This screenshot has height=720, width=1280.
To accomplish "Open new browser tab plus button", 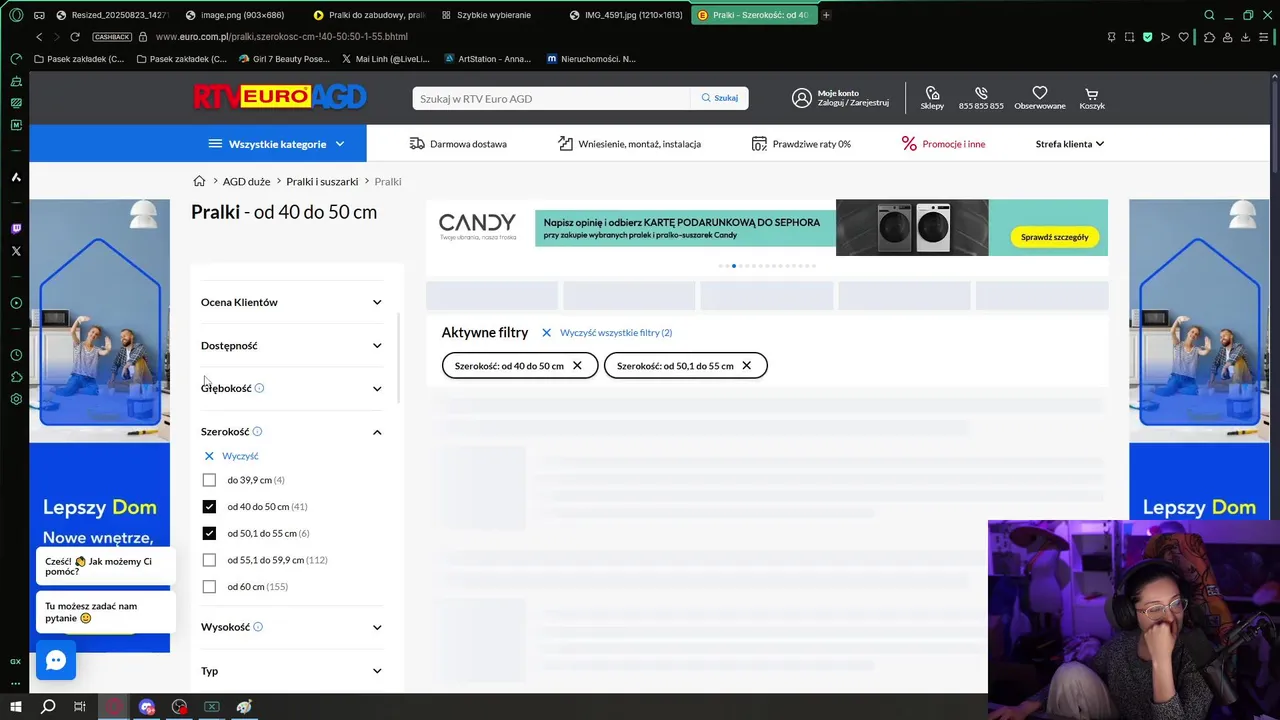I will pyautogui.click(x=826, y=15).
